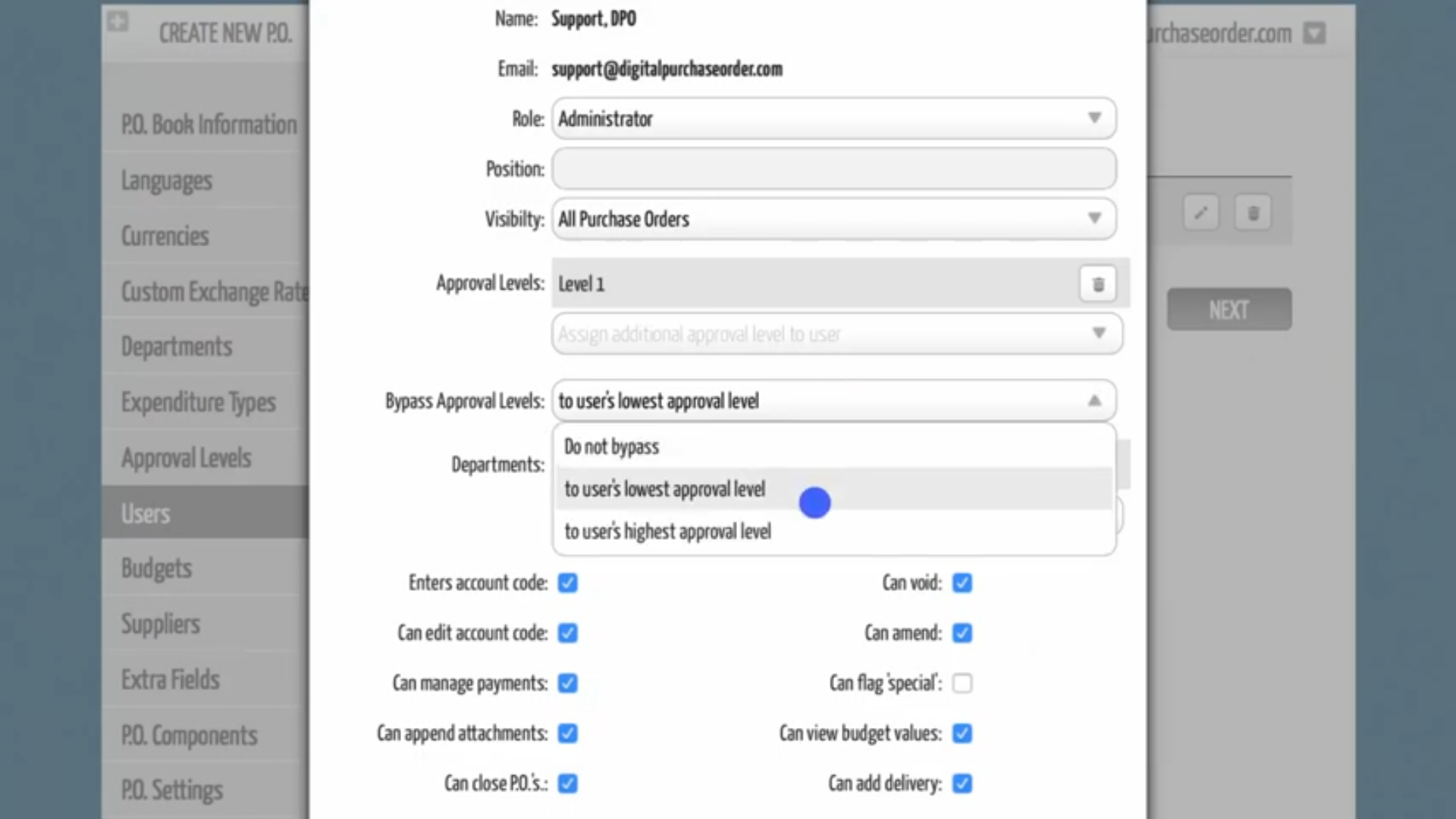This screenshot has width=1456, height=819.
Task: Uncheck the Enters account code checkbox
Action: (x=568, y=583)
